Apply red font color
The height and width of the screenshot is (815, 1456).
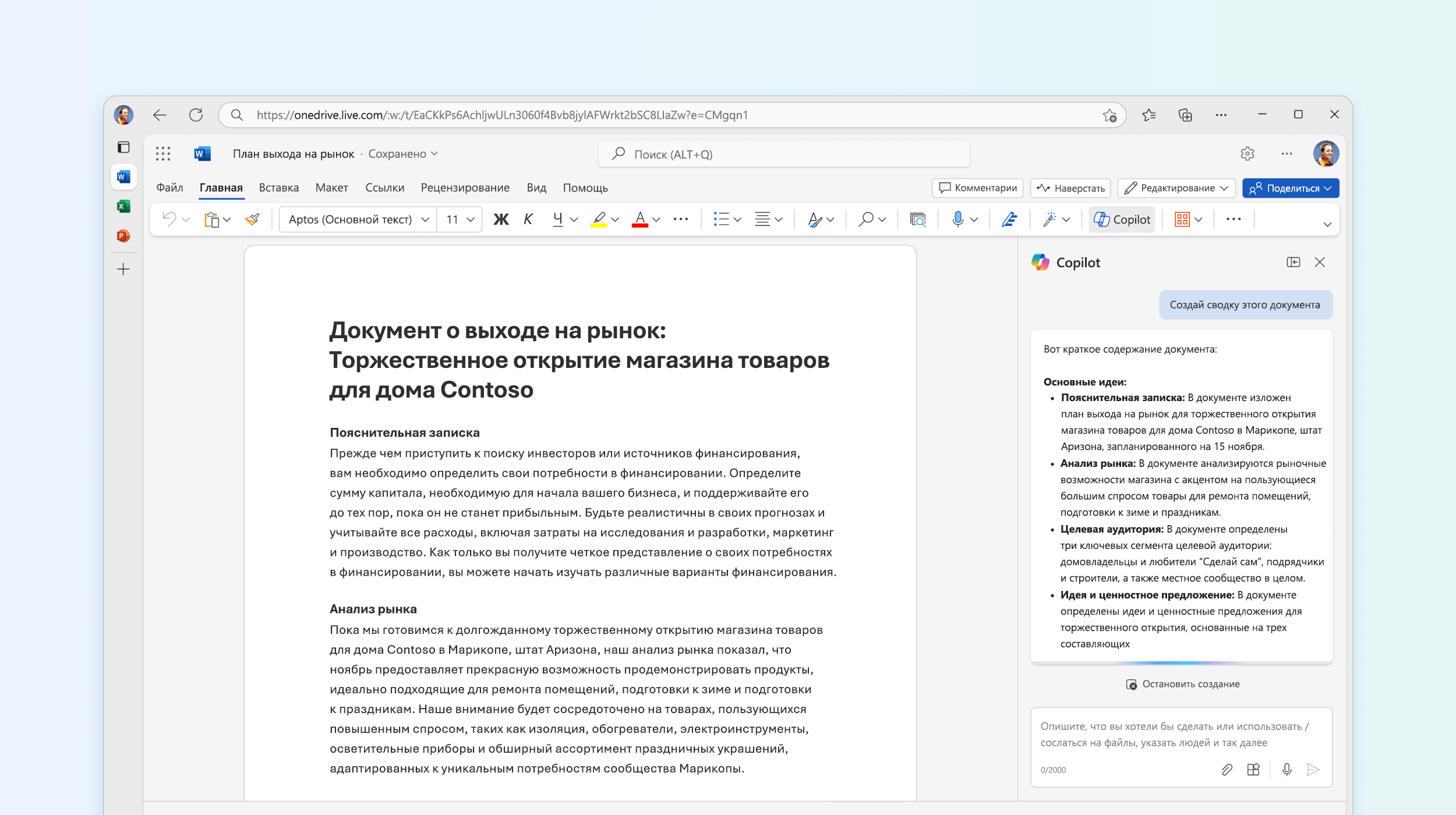click(x=640, y=219)
